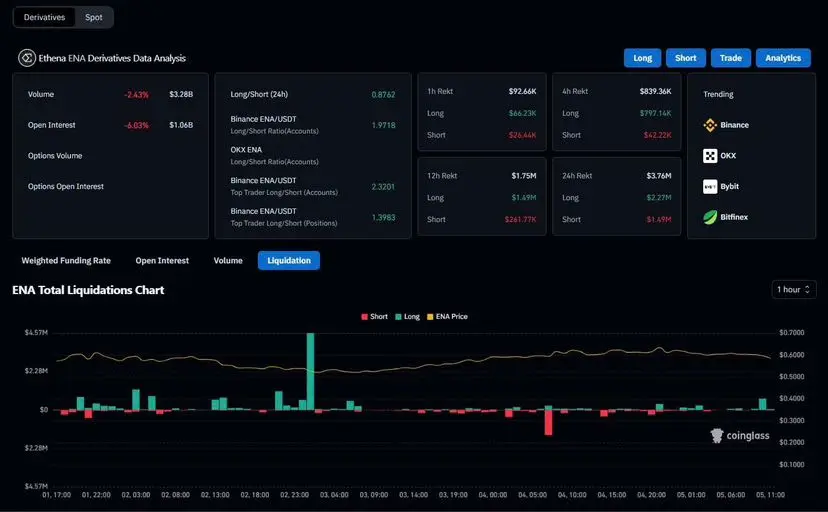Click the Options Volume row label
The width and height of the screenshot is (828, 512).
[55, 156]
